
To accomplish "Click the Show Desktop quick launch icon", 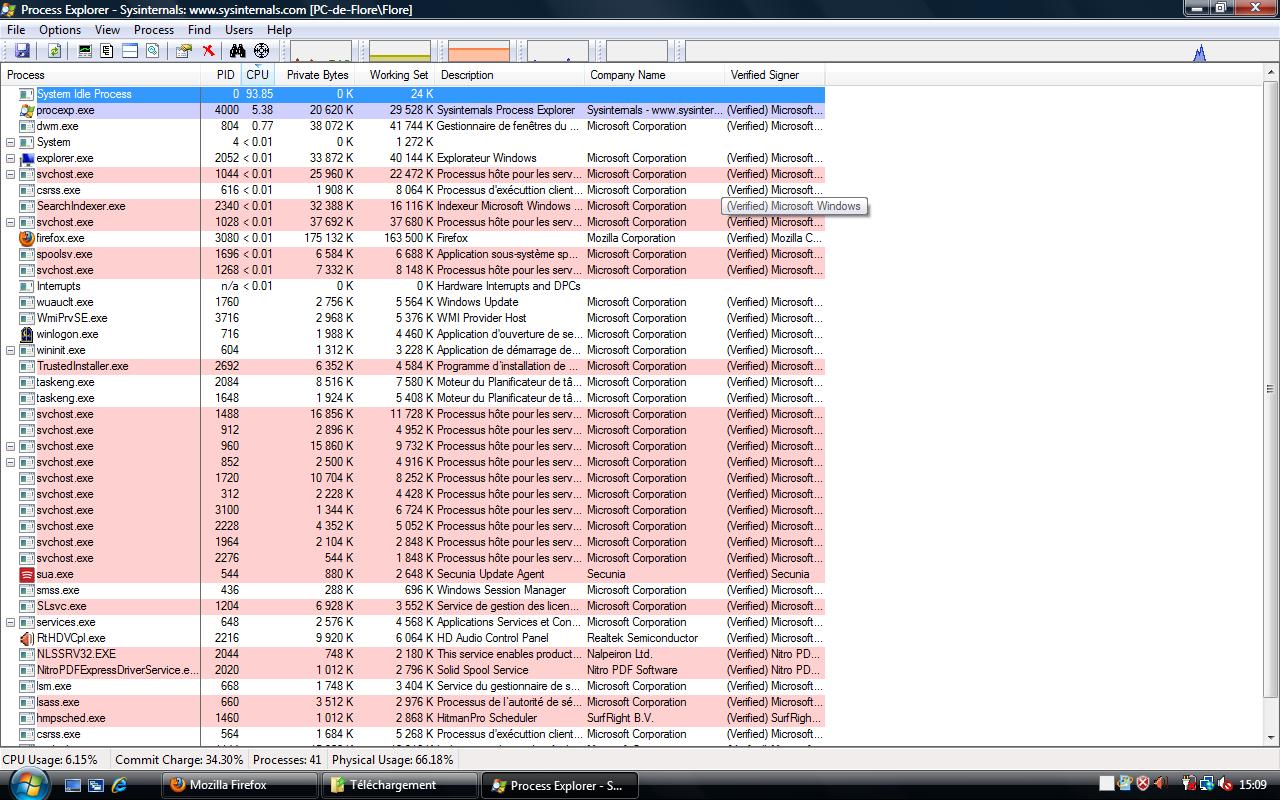I will (x=73, y=785).
